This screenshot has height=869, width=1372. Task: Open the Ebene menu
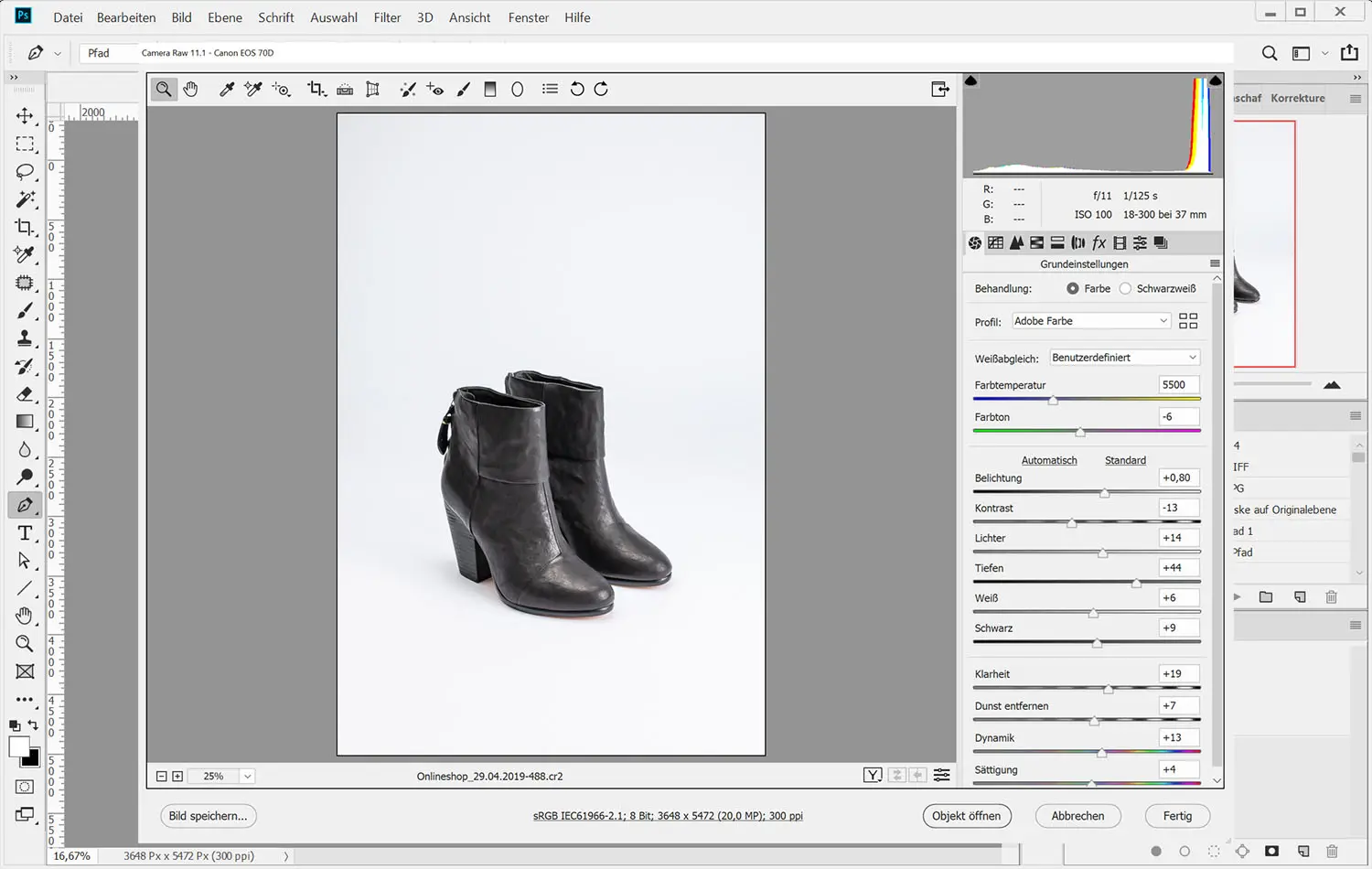tap(224, 17)
